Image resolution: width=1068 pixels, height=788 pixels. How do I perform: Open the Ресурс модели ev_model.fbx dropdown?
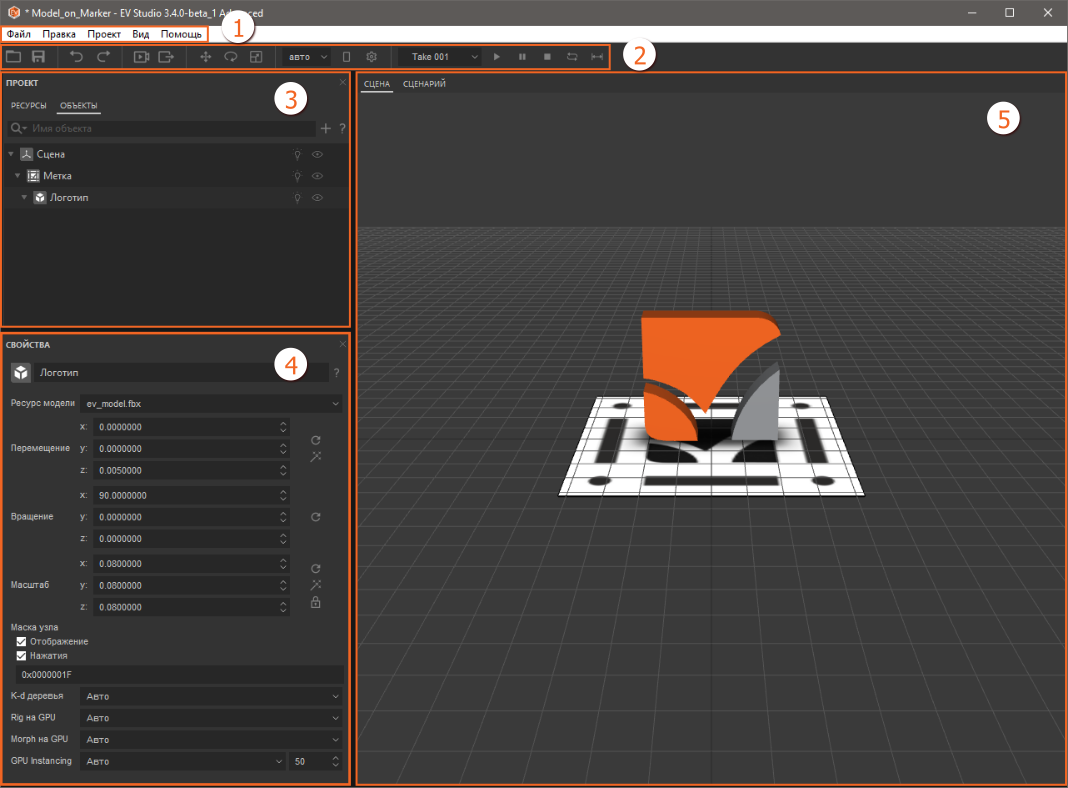click(x=210, y=403)
